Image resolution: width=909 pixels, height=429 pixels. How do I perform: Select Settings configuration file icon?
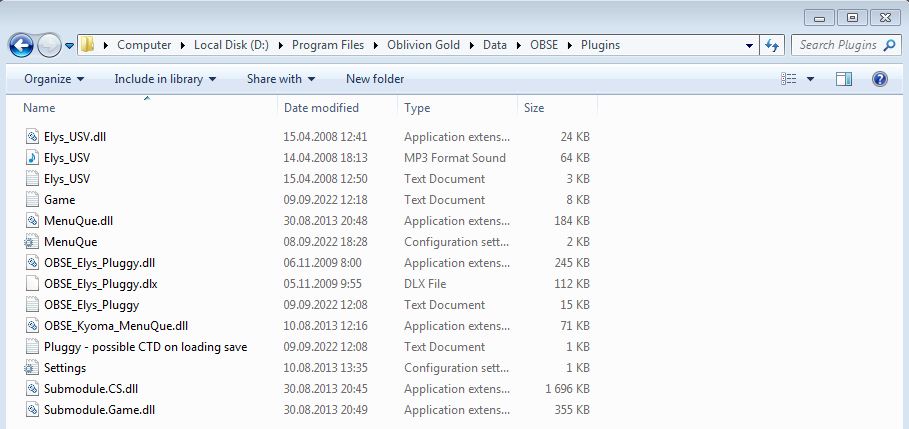coord(32,368)
